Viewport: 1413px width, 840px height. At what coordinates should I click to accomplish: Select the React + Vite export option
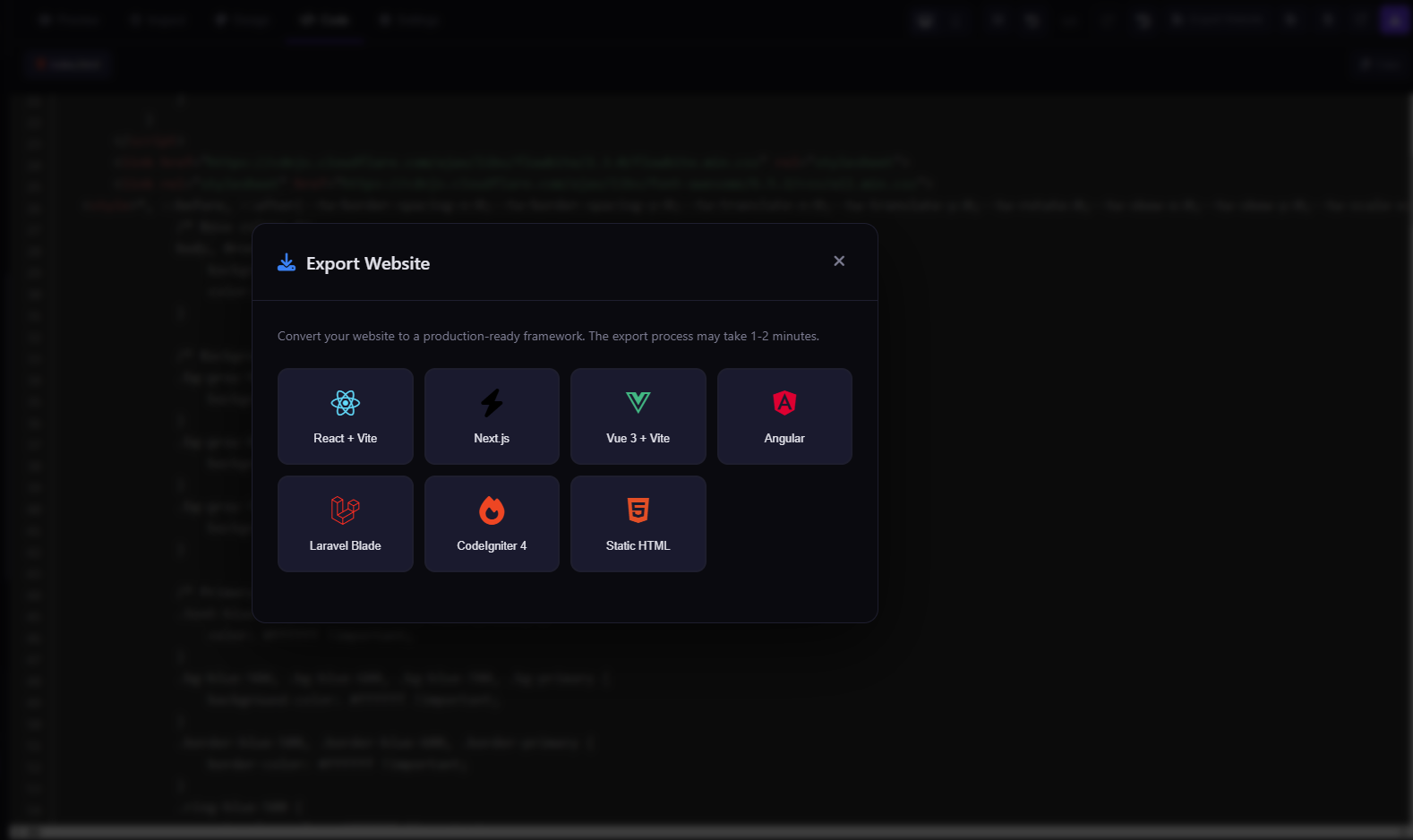coord(345,416)
